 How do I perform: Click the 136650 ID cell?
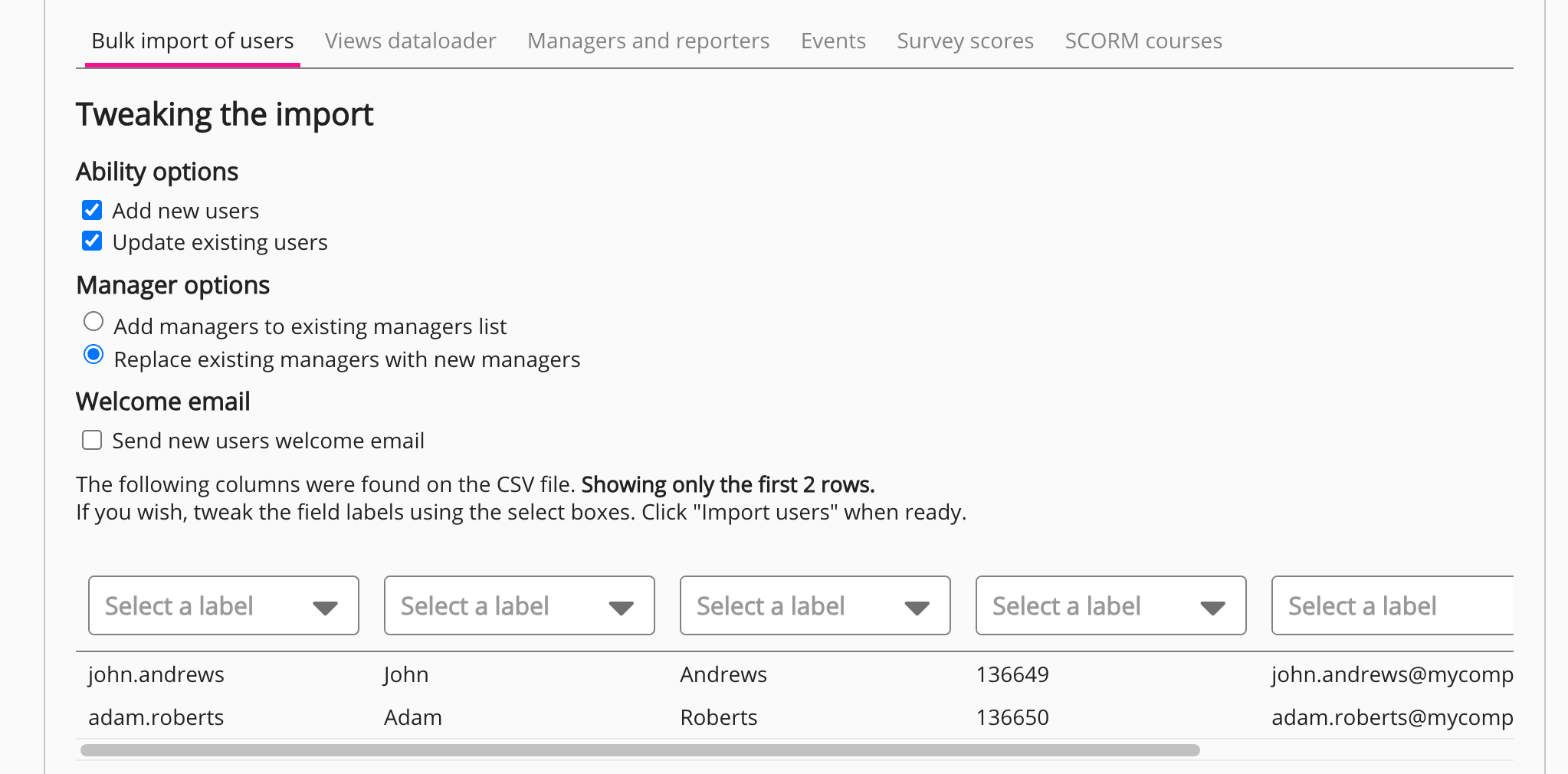pyautogui.click(x=1012, y=717)
